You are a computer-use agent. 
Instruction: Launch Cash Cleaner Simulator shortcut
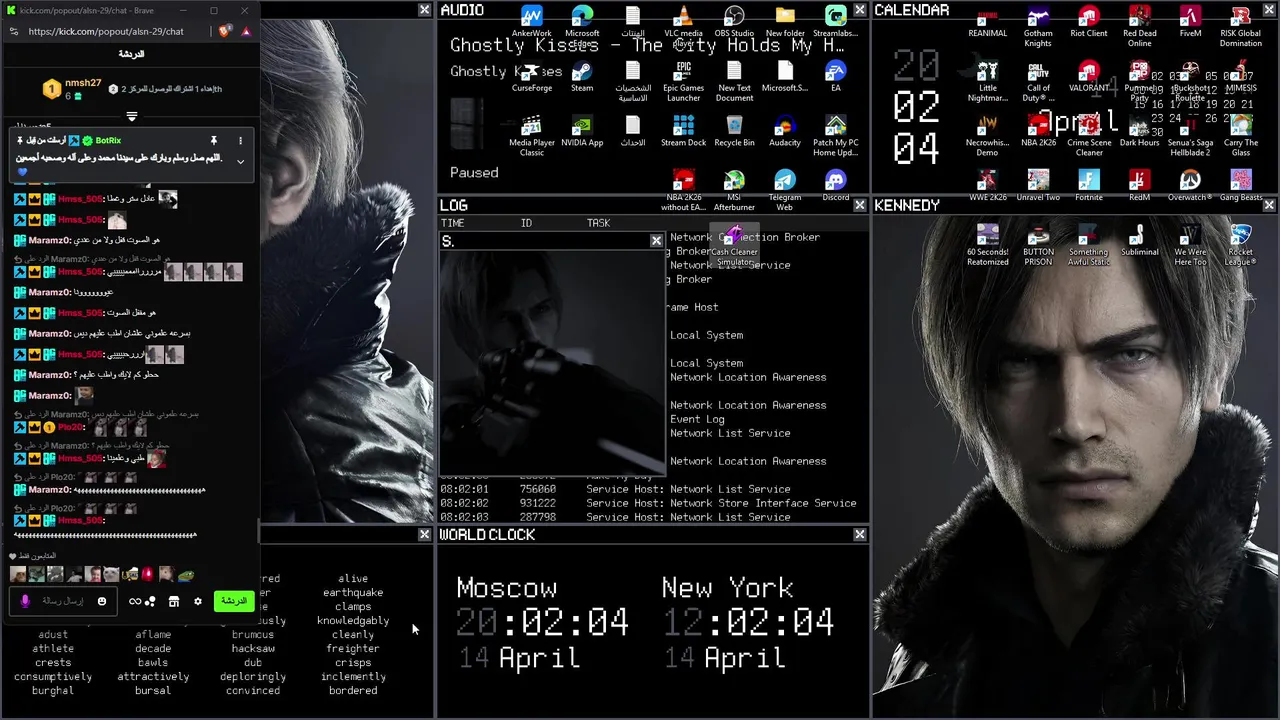tap(734, 245)
